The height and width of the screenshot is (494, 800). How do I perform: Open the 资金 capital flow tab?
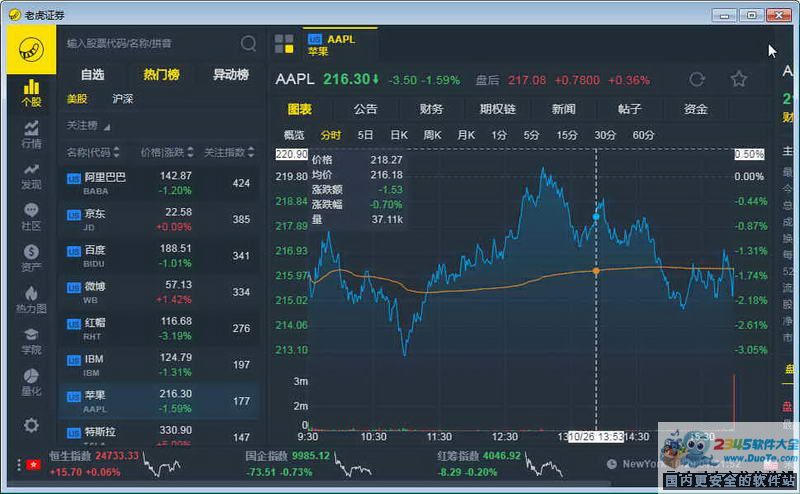click(695, 109)
